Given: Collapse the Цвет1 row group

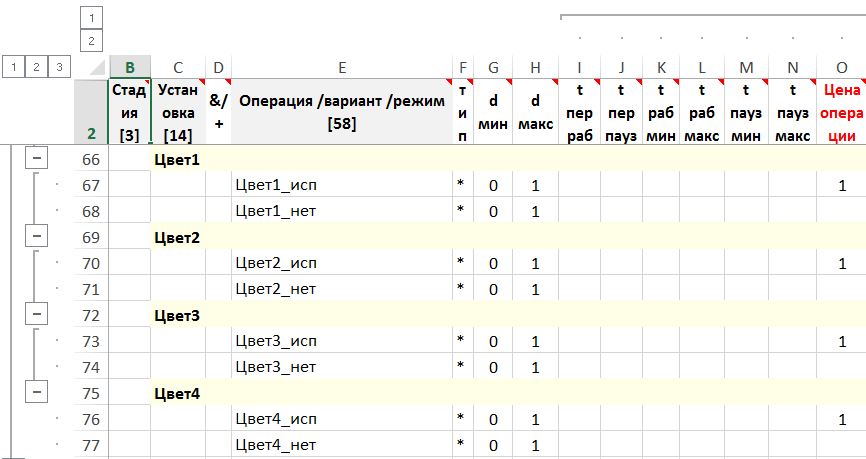Looking at the screenshot, I should coord(37,158).
